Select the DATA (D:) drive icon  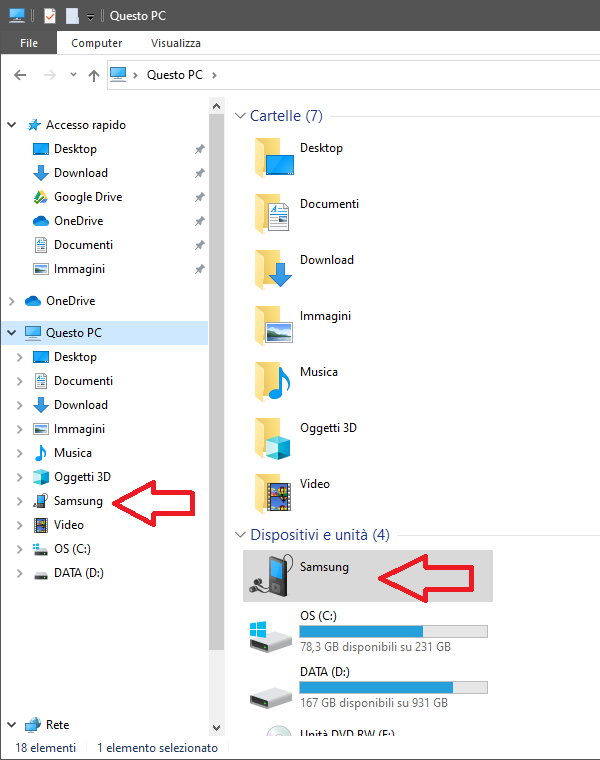pos(271,698)
